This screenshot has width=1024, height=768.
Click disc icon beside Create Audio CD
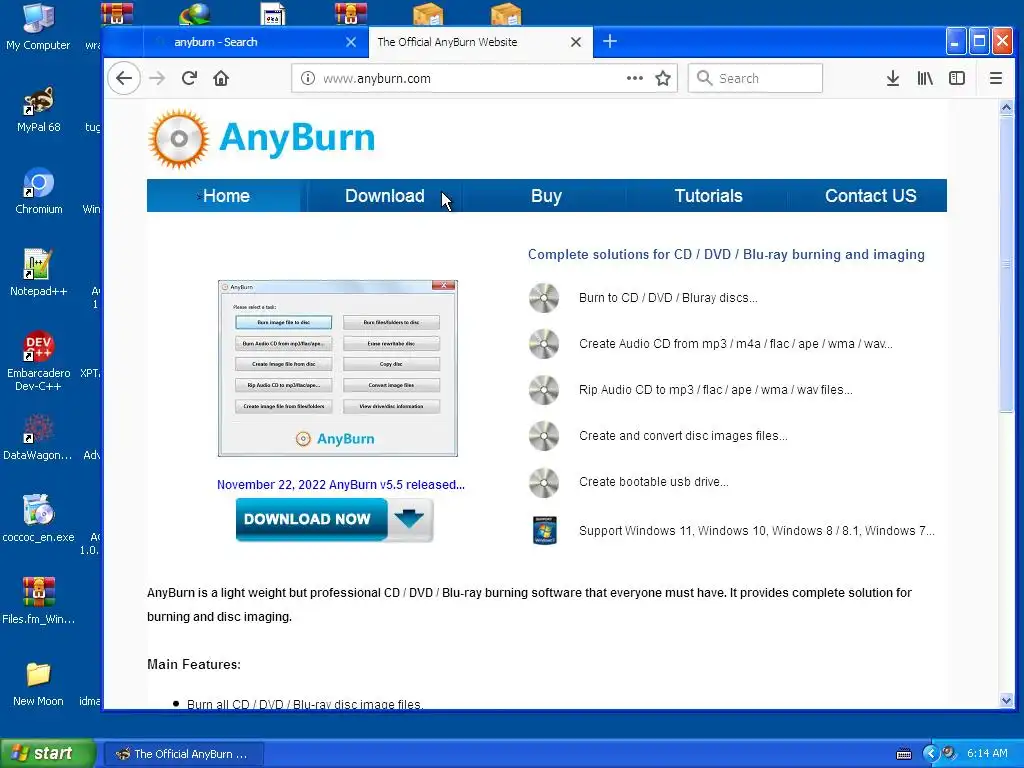[x=544, y=344]
